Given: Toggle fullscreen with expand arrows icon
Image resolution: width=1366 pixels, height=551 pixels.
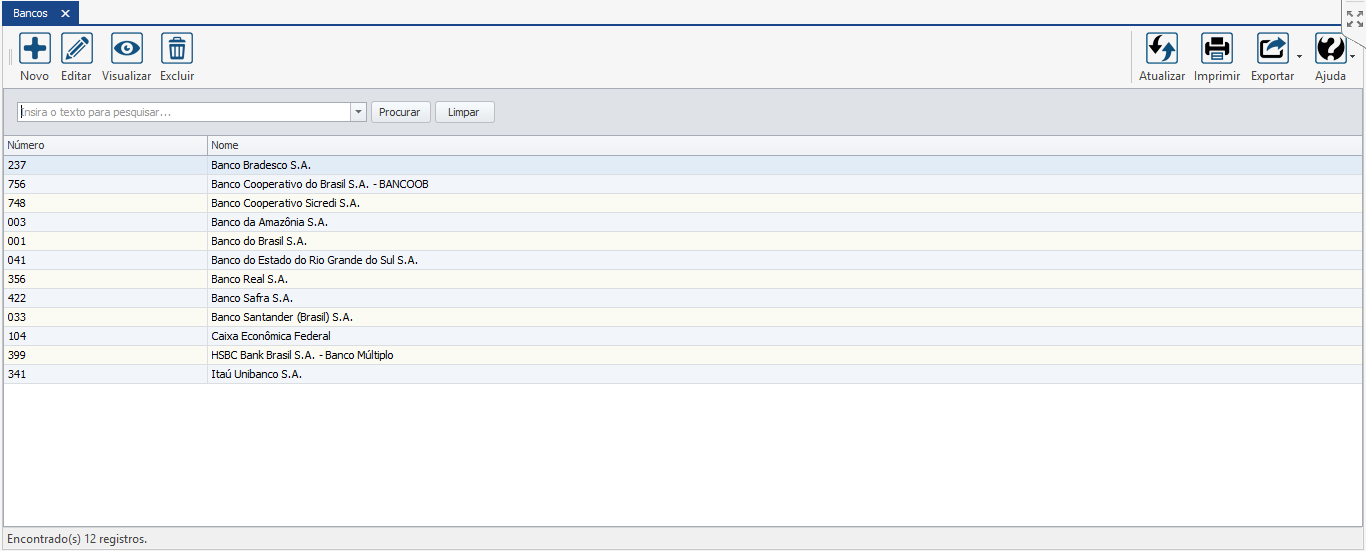Looking at the screenshot, I should (x=1354, y=18).
